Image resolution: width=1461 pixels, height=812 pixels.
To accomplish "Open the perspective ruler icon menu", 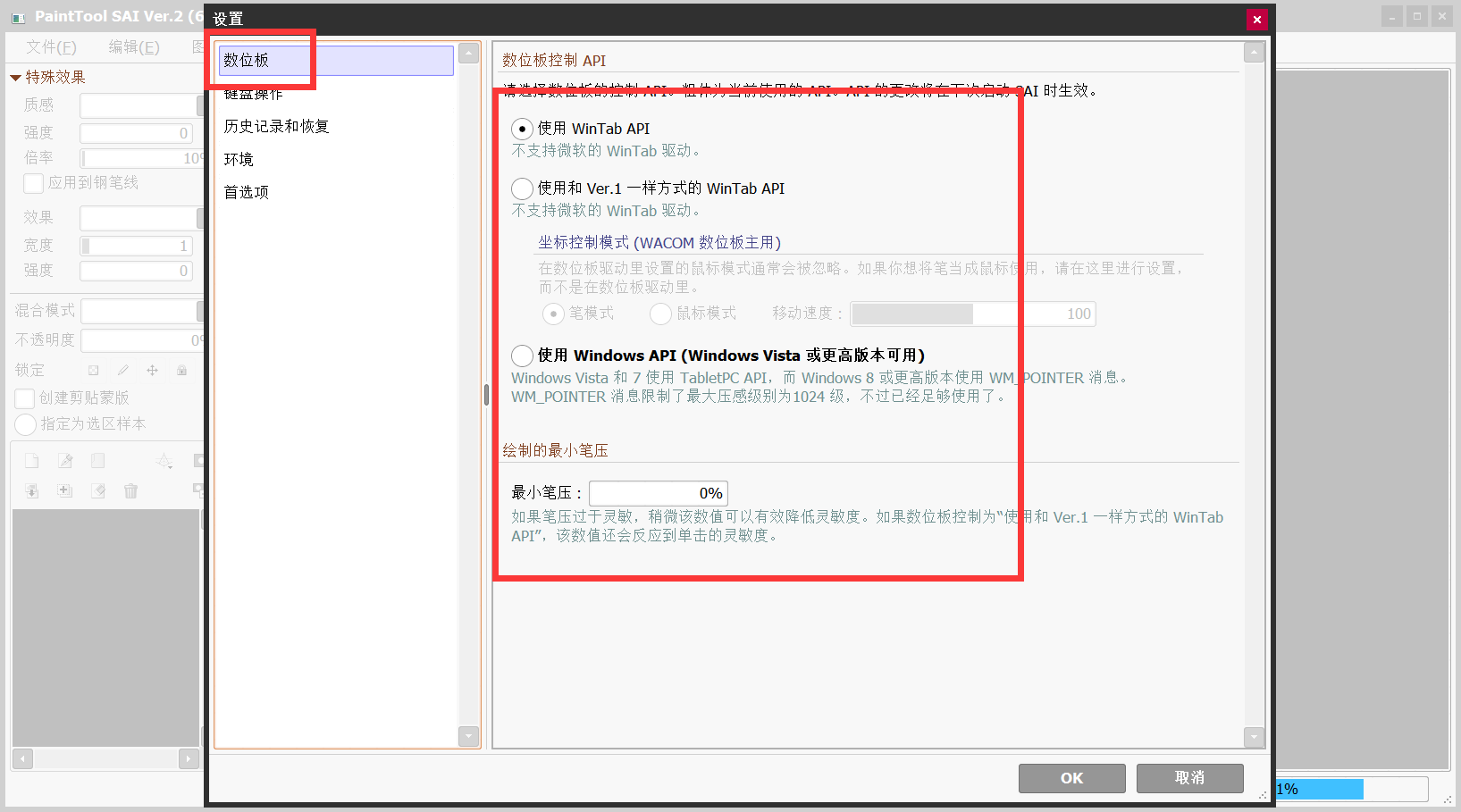I will (x=164, y=461).
